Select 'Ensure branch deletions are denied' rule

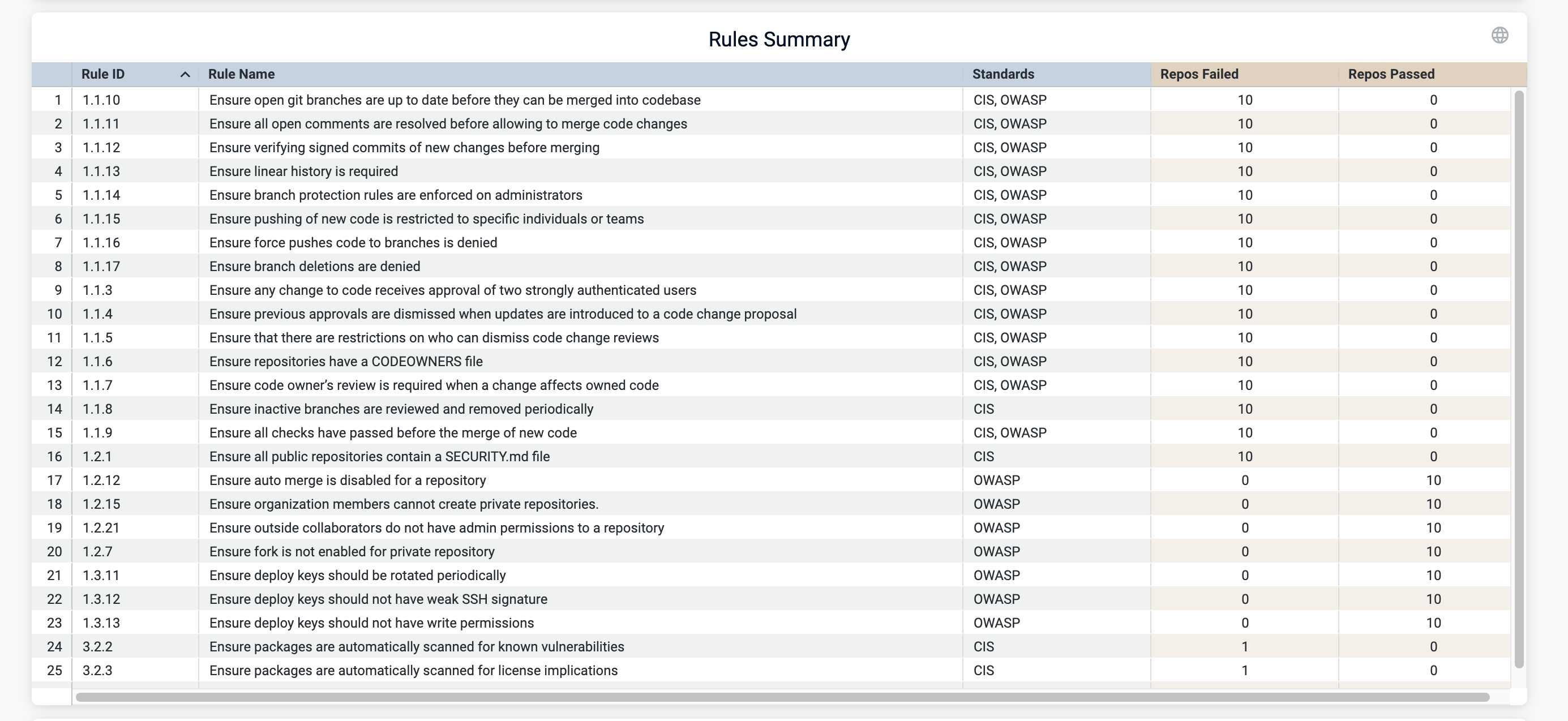pyautogui.click(x=314, y=267)
